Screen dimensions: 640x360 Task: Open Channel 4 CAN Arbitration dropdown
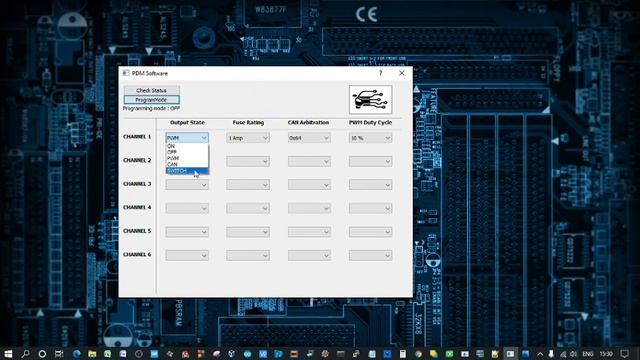309,209
